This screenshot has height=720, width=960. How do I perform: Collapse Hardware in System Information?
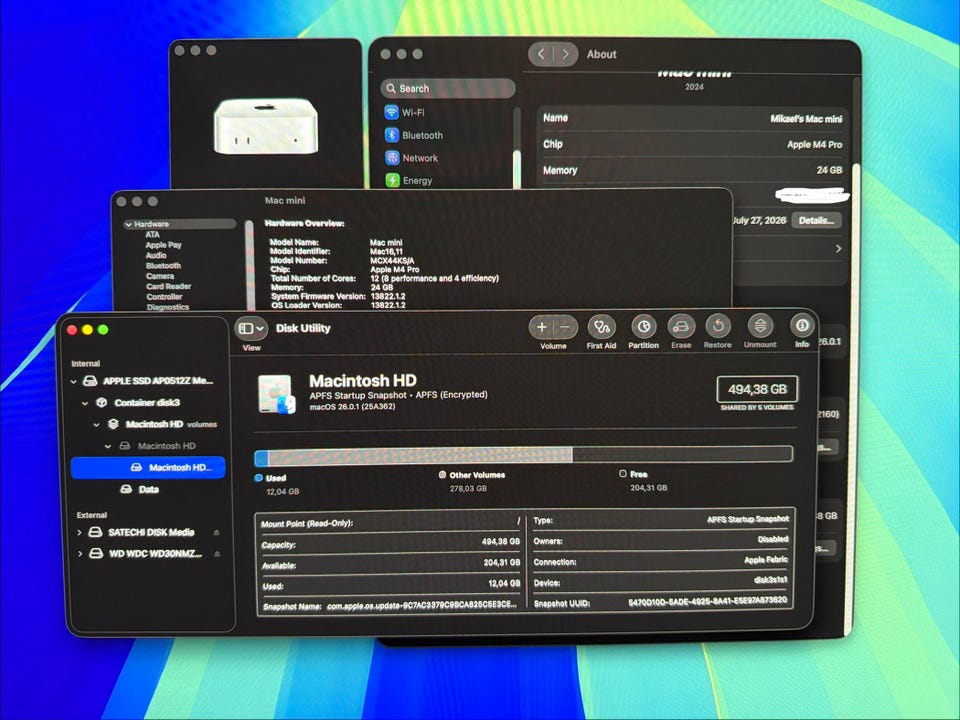(x=128, y=225)
